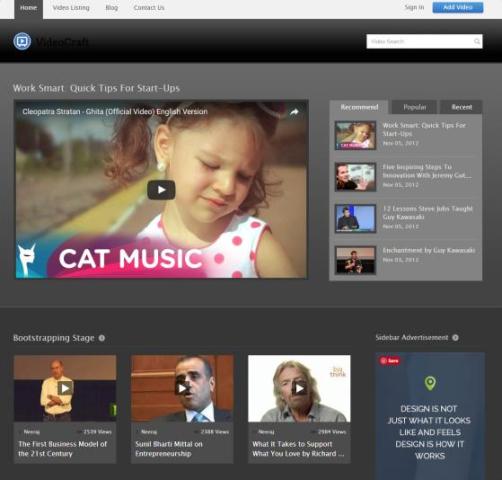Click the Work Smart Quick Tips page heading
The image size is (502, 480).
[x=96, y=88]
